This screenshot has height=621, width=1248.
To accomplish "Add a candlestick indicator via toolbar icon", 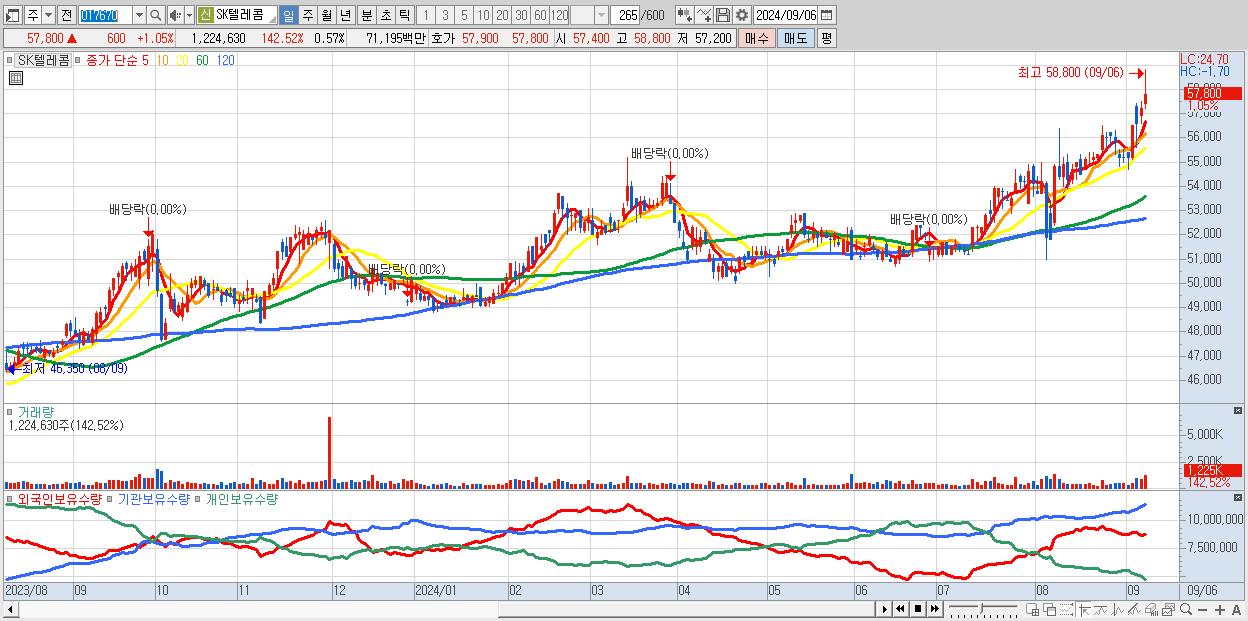I will point(685,16).
